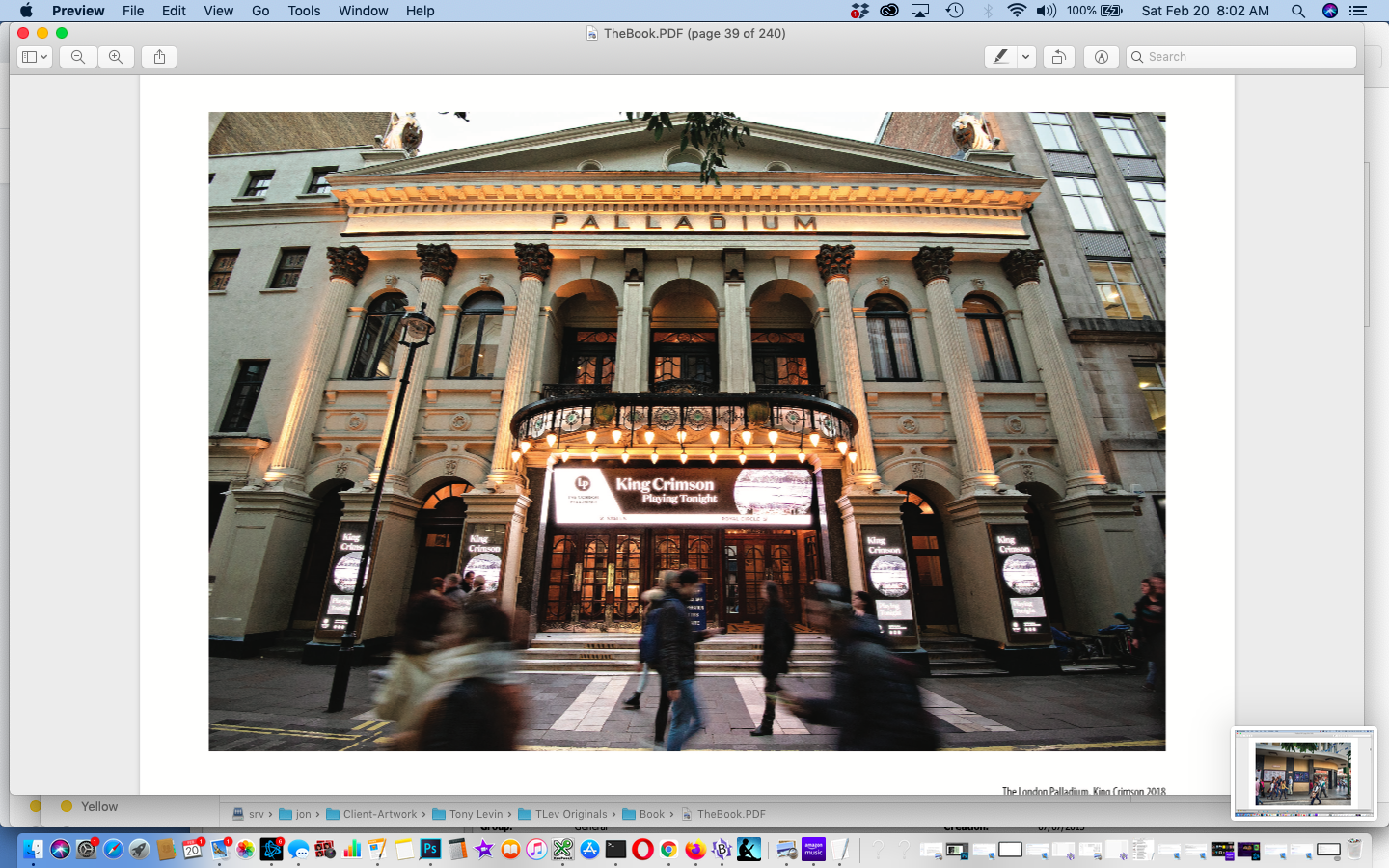Show battery status menu at 100%
Image resolution: width=1389 pixels, height=868 pixels.
click(1095, 11)
